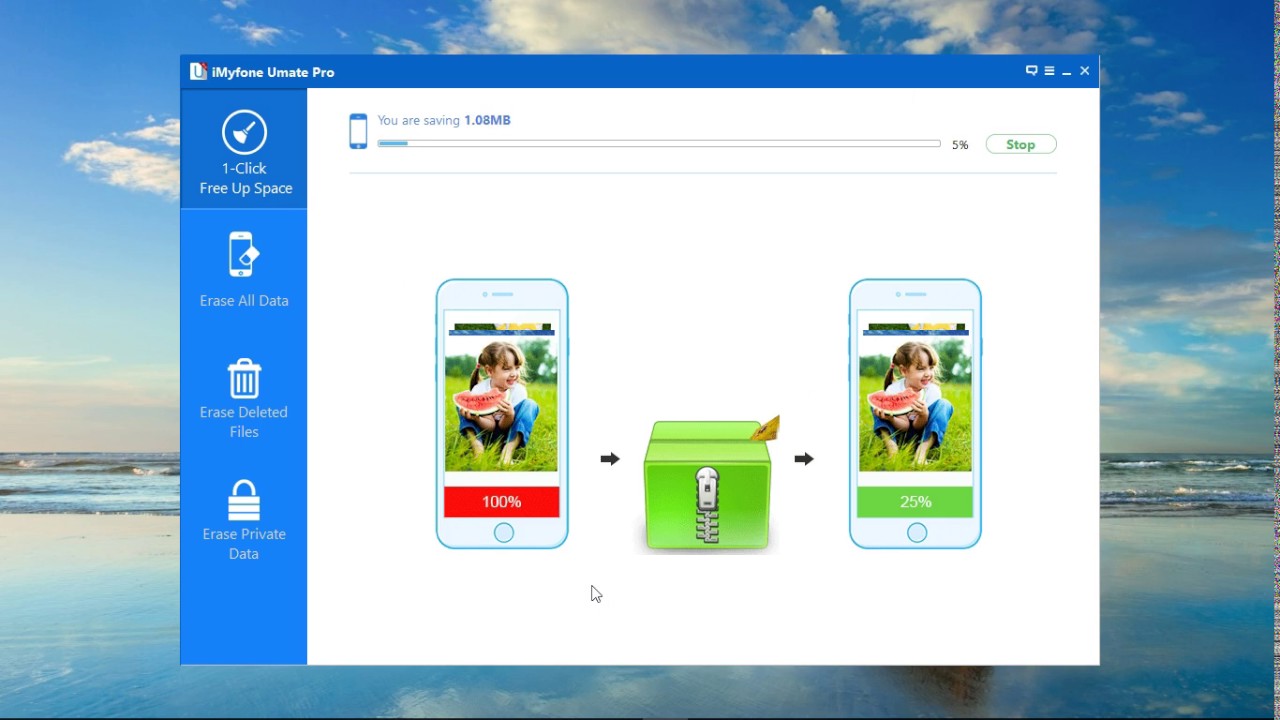Click the home button on 25% phone
1280x720 pixels.
click(916, 533)
